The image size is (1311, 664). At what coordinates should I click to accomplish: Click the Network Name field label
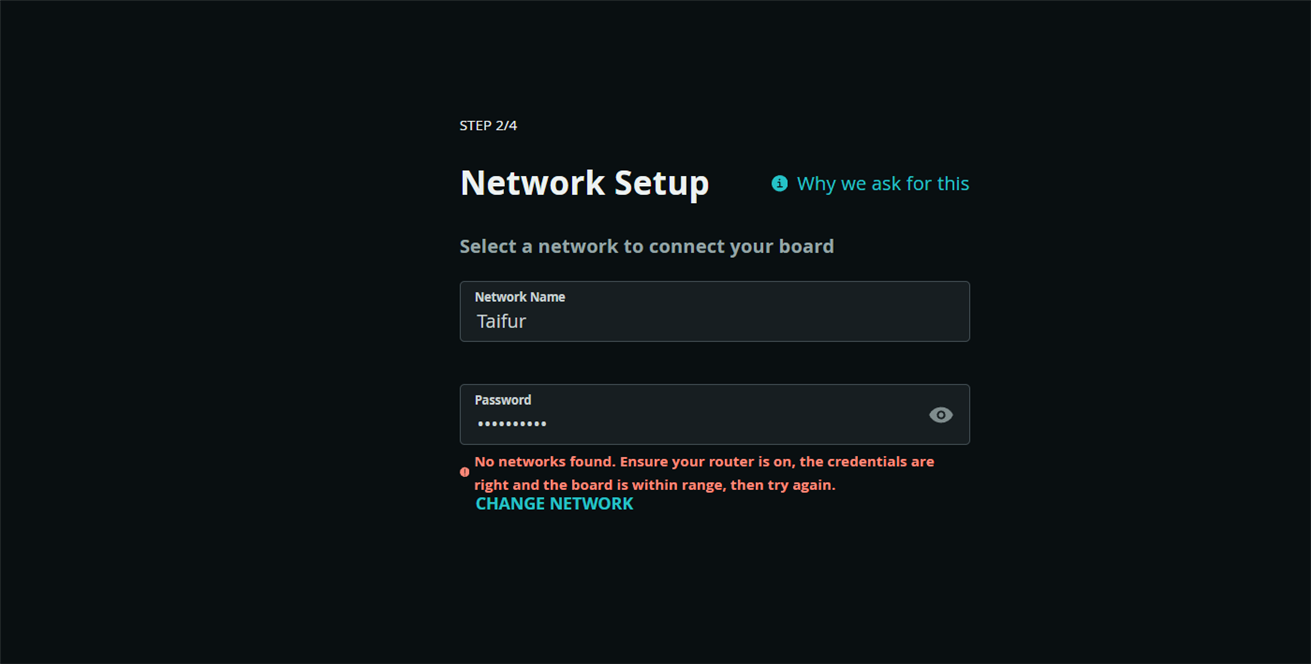(x=520, y=297)
